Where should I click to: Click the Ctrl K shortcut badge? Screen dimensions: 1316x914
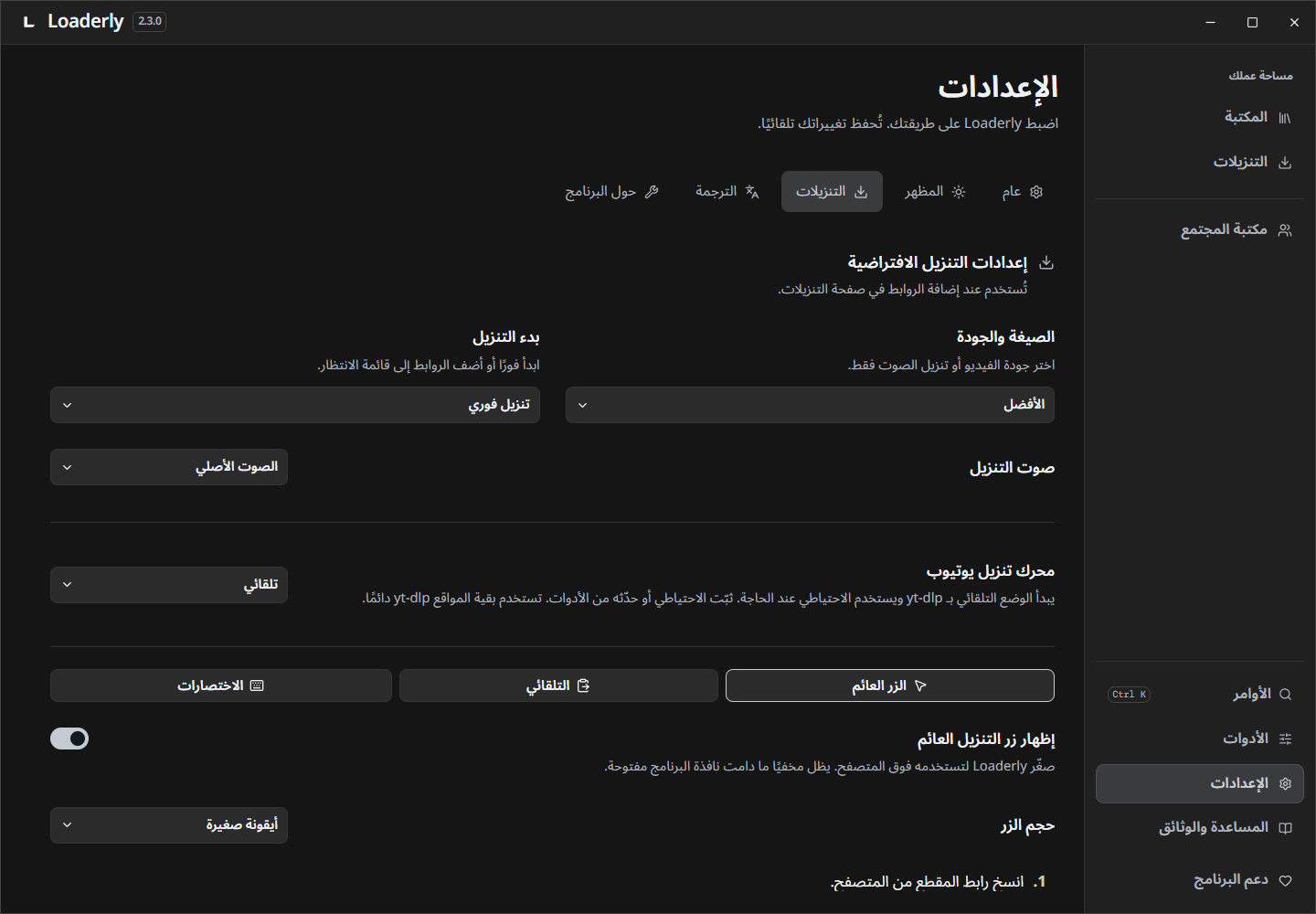pos(1129,695)
